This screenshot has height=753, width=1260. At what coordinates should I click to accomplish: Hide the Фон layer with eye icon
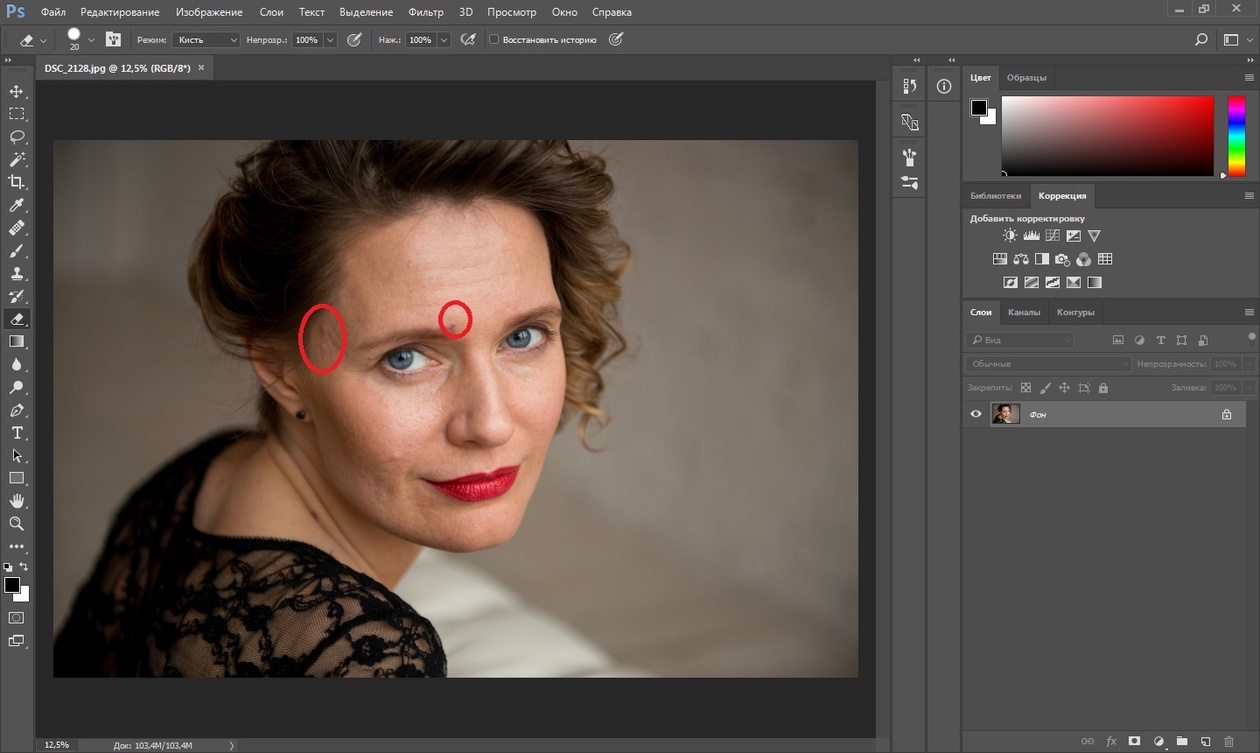pos(976,414)
